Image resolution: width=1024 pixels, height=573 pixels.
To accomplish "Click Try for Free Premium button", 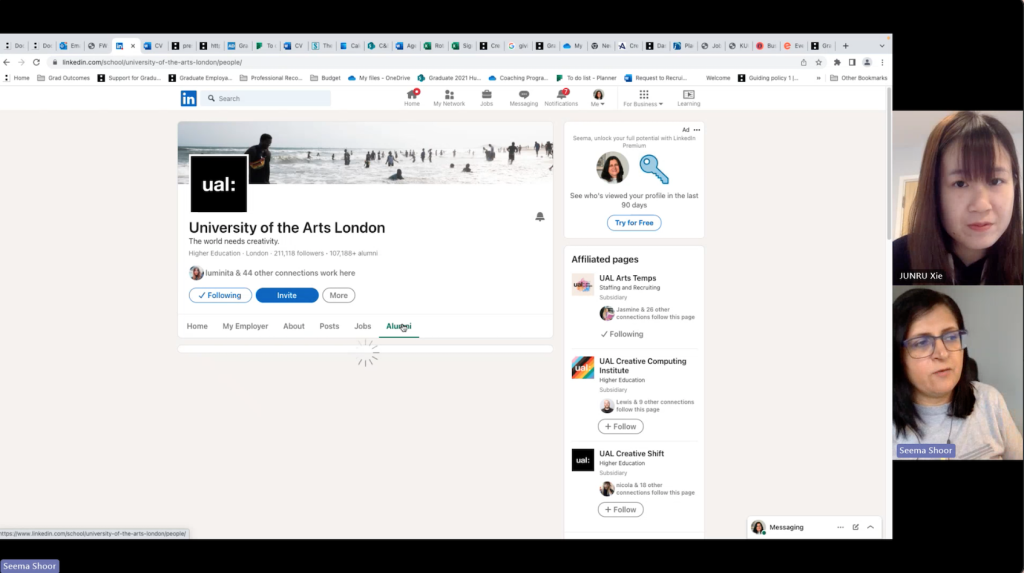I will click(x=633, y=223).
